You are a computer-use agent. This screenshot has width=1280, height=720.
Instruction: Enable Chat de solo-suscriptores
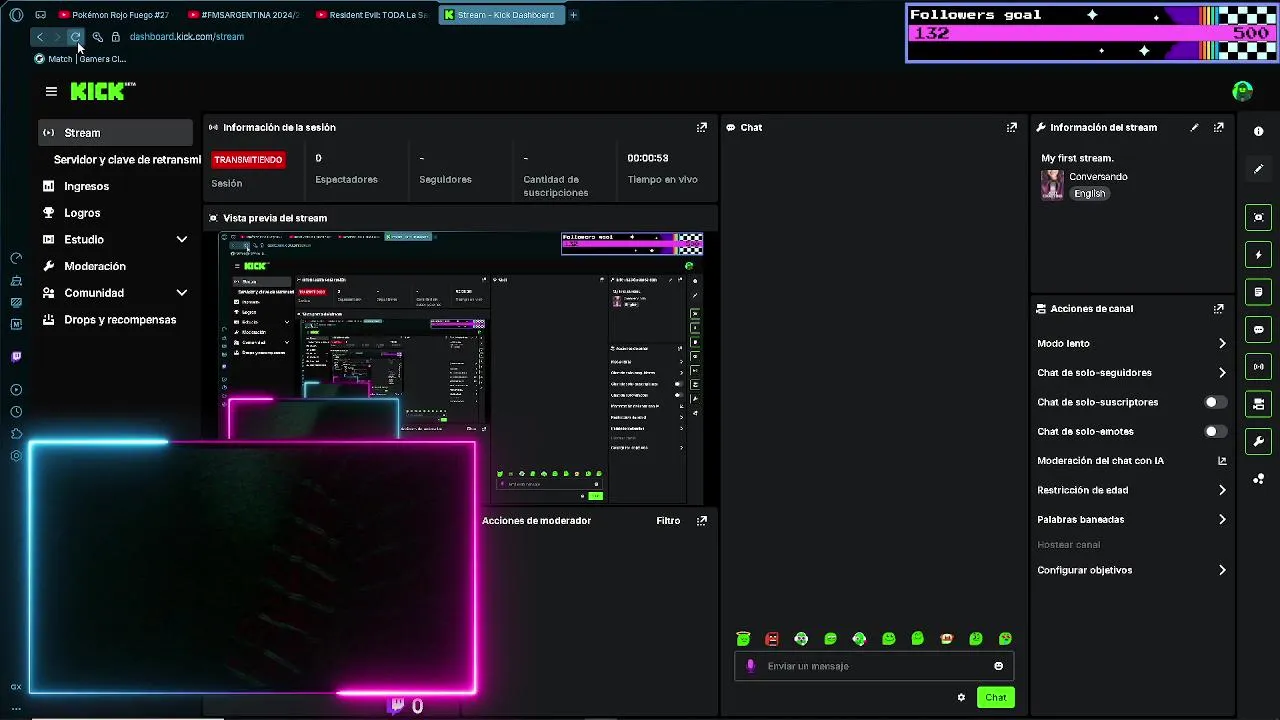(1215, 402)
